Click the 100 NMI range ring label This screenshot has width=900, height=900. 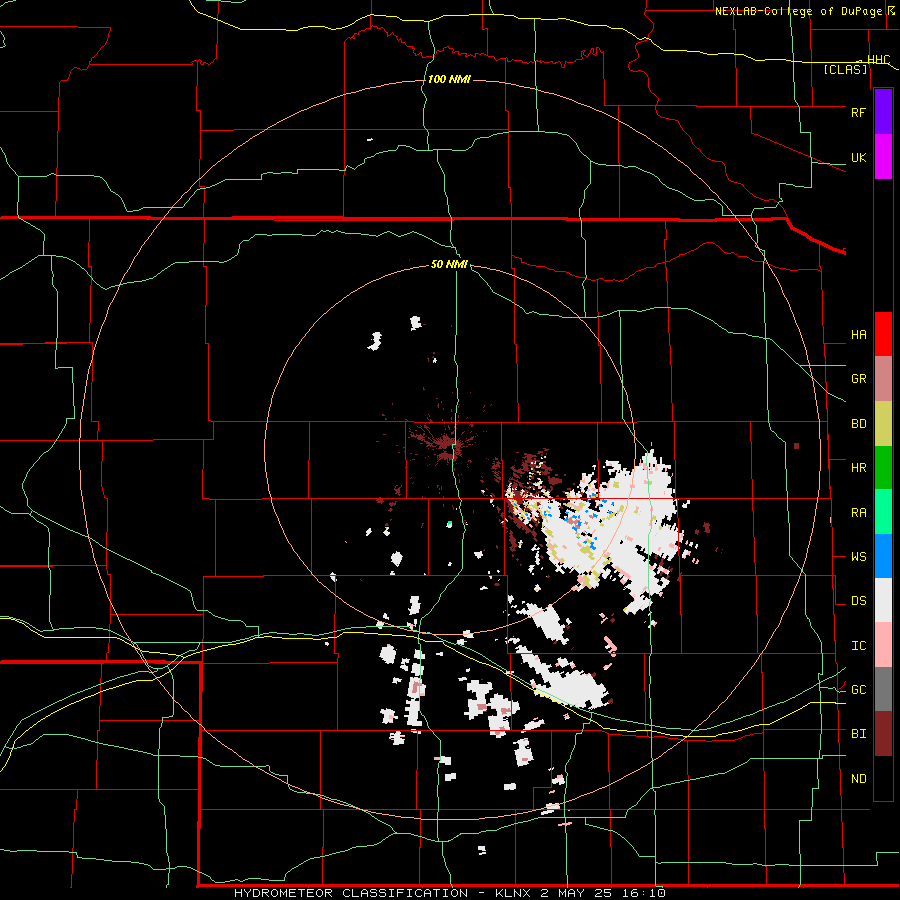point(449,79)
